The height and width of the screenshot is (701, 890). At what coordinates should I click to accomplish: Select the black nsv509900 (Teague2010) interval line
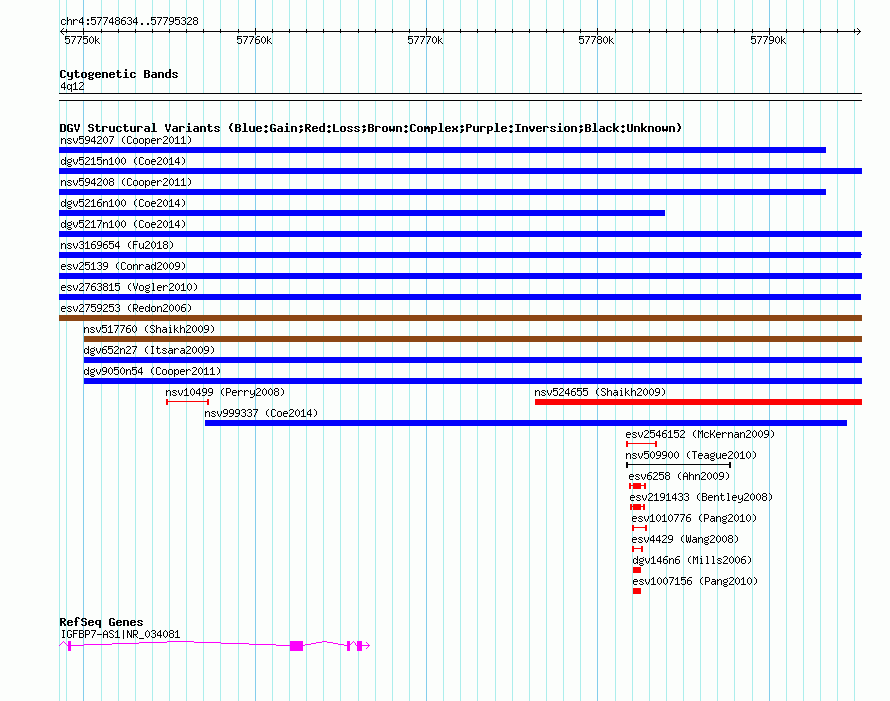coord(678,465)
